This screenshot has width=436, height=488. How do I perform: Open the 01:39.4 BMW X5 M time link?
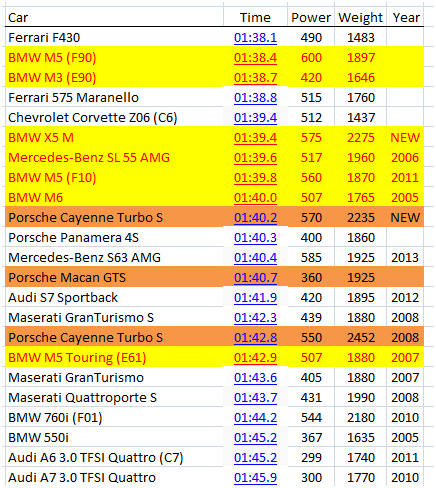point(255,137)
